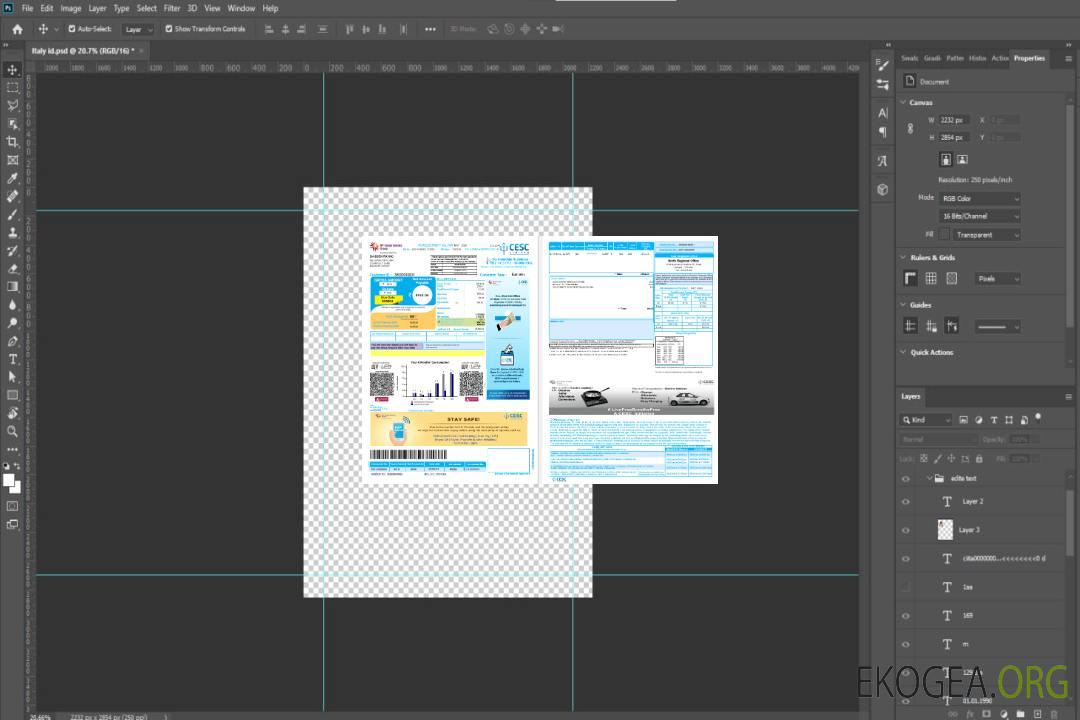Select the Crop tool
1080x720 pixels.
pos(13,142)
